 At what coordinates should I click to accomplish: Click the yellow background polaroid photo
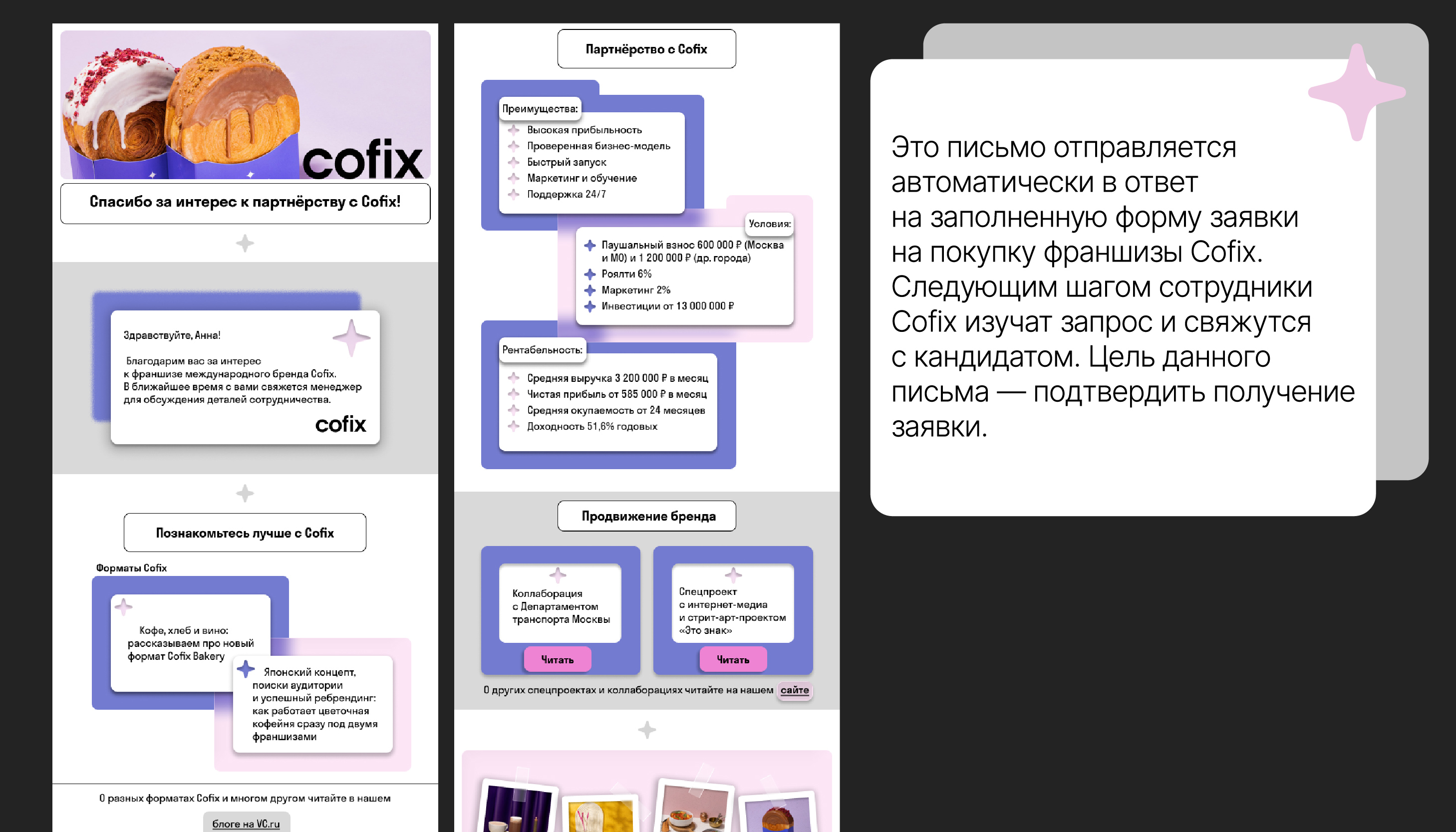[600, 813]
